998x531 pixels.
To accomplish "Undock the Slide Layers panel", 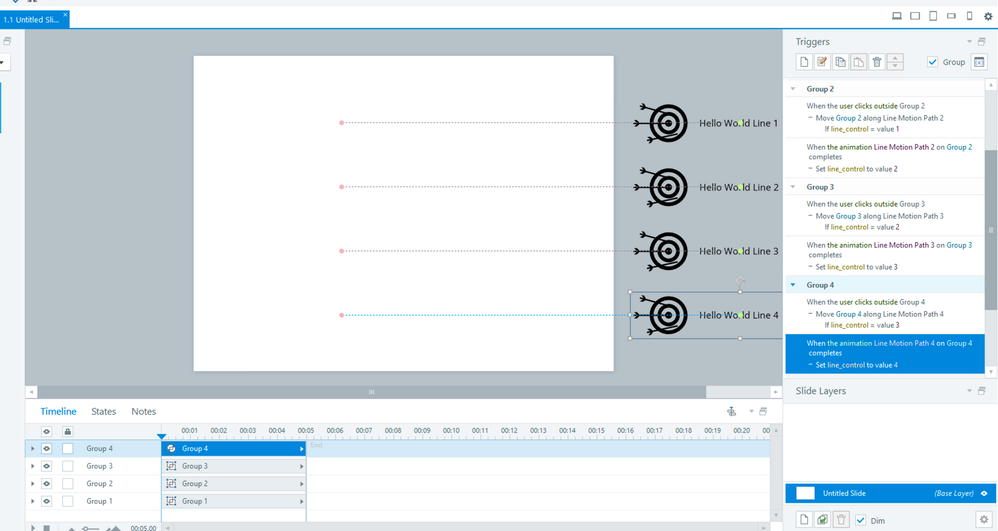I will (x=981, y=390).
